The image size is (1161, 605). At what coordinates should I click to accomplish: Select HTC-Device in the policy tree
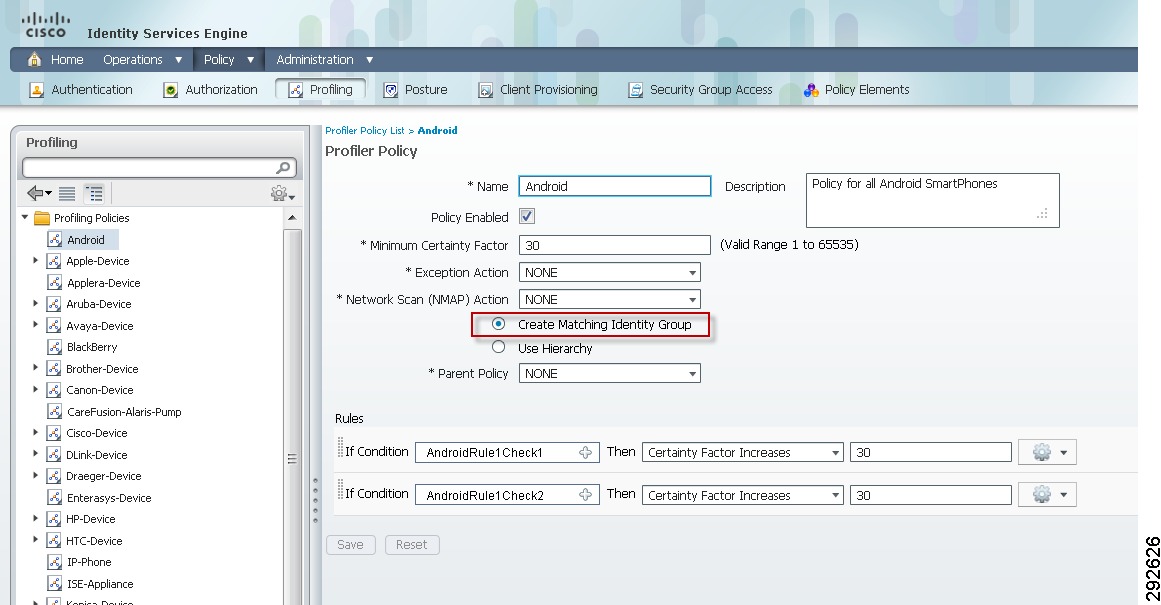[94, 541]
